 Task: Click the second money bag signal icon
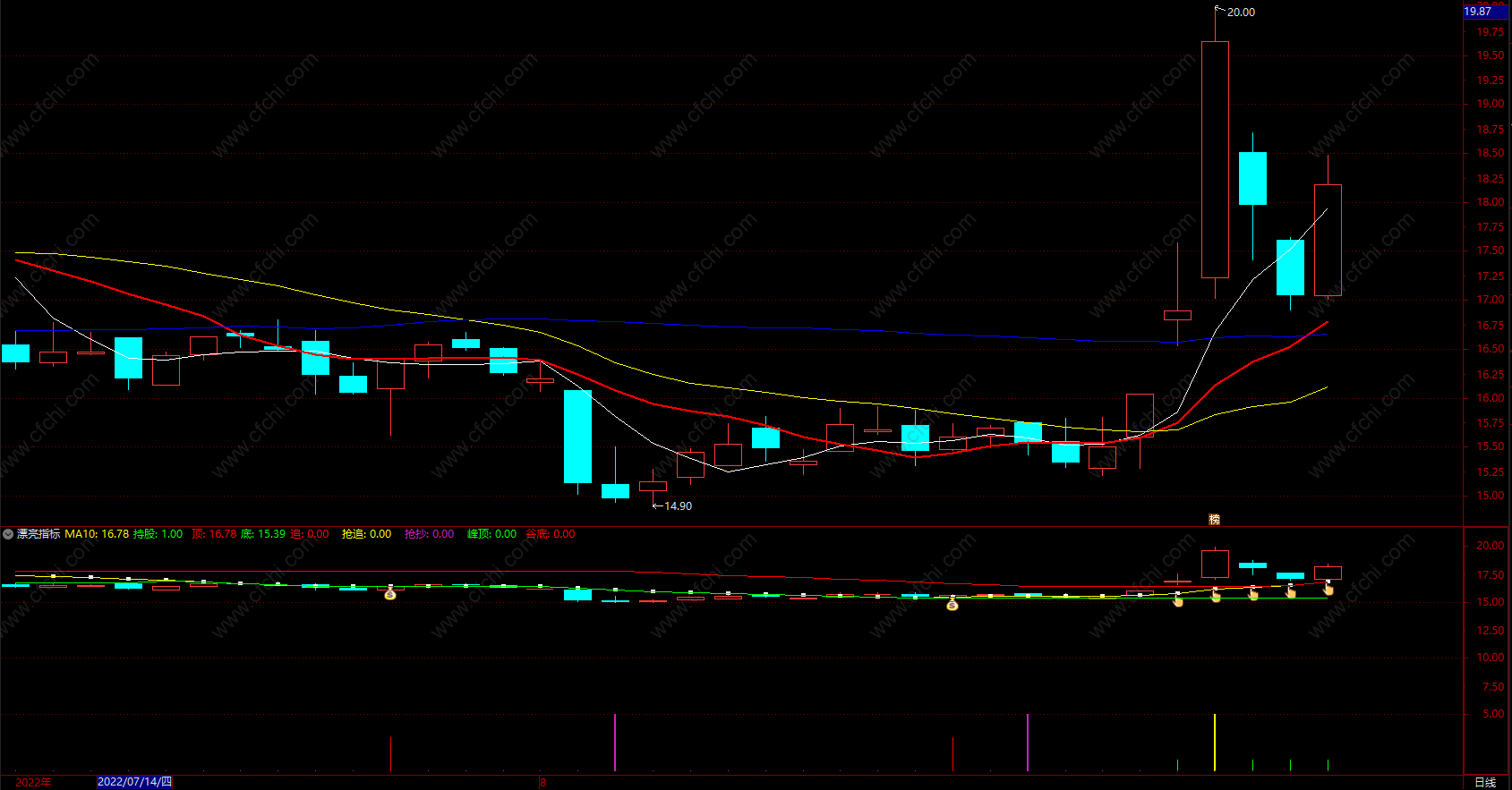coord(952,605)
